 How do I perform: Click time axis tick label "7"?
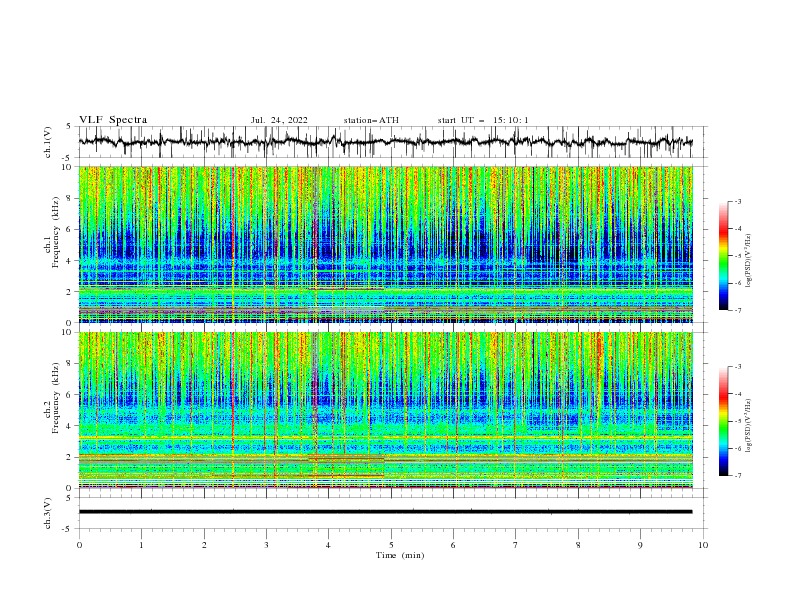coord(516,545)
